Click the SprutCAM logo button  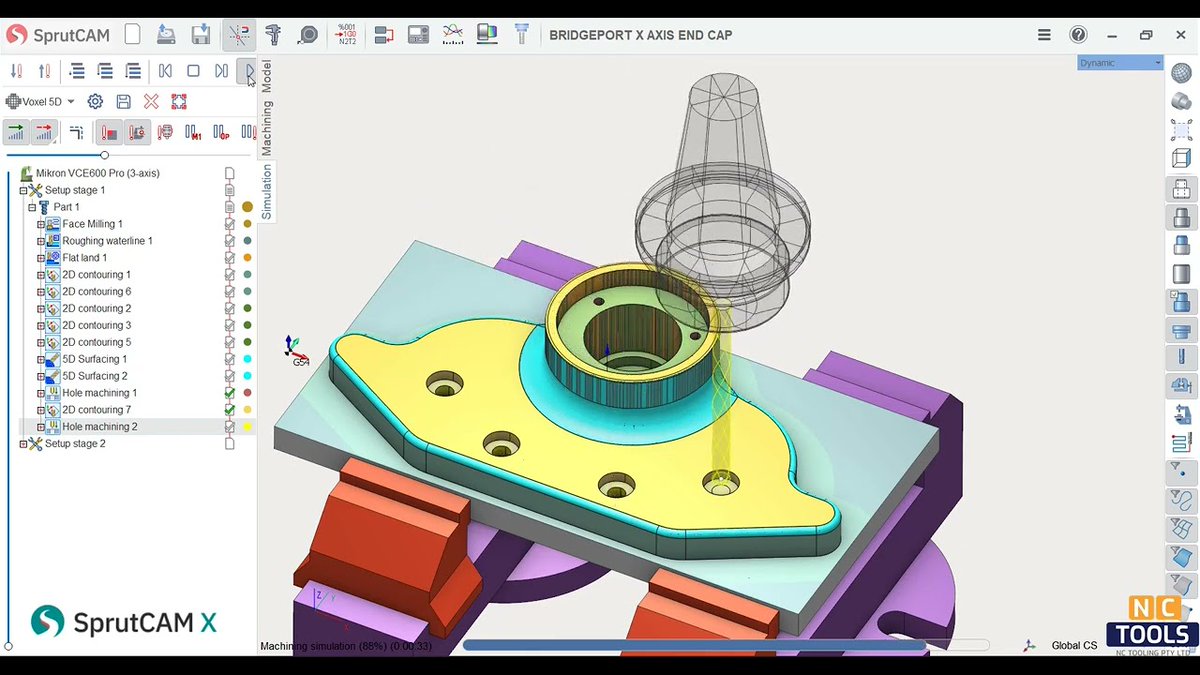(x=57, y=35)
